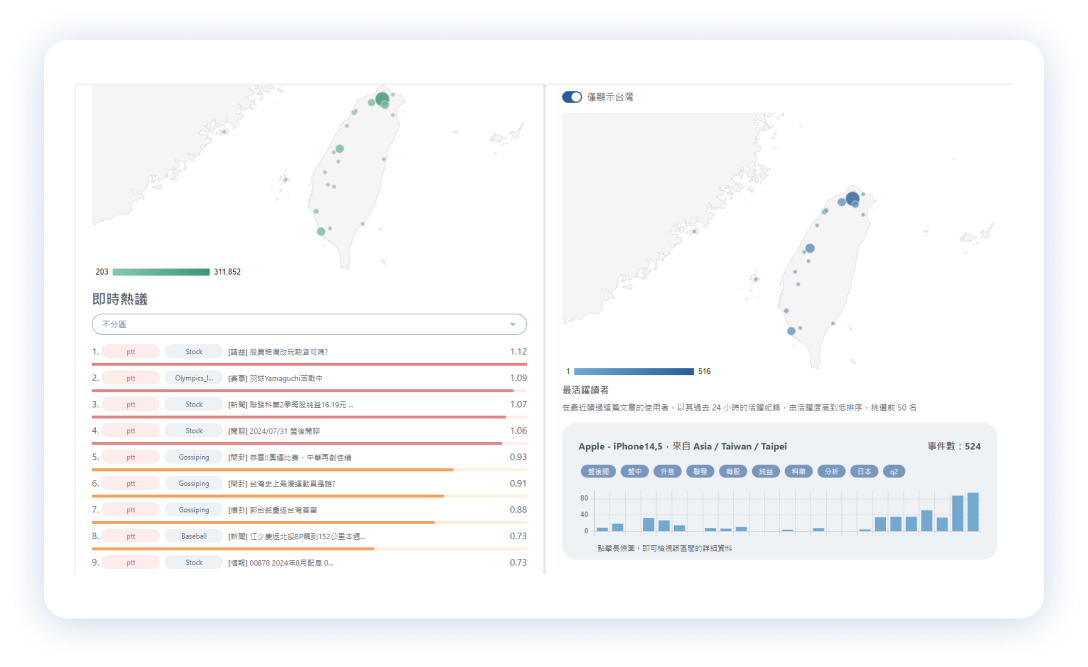Viewport: 1088px width, 667px height.
Task: Select the Stock board tag in row 9
Action: click(194, 563)
